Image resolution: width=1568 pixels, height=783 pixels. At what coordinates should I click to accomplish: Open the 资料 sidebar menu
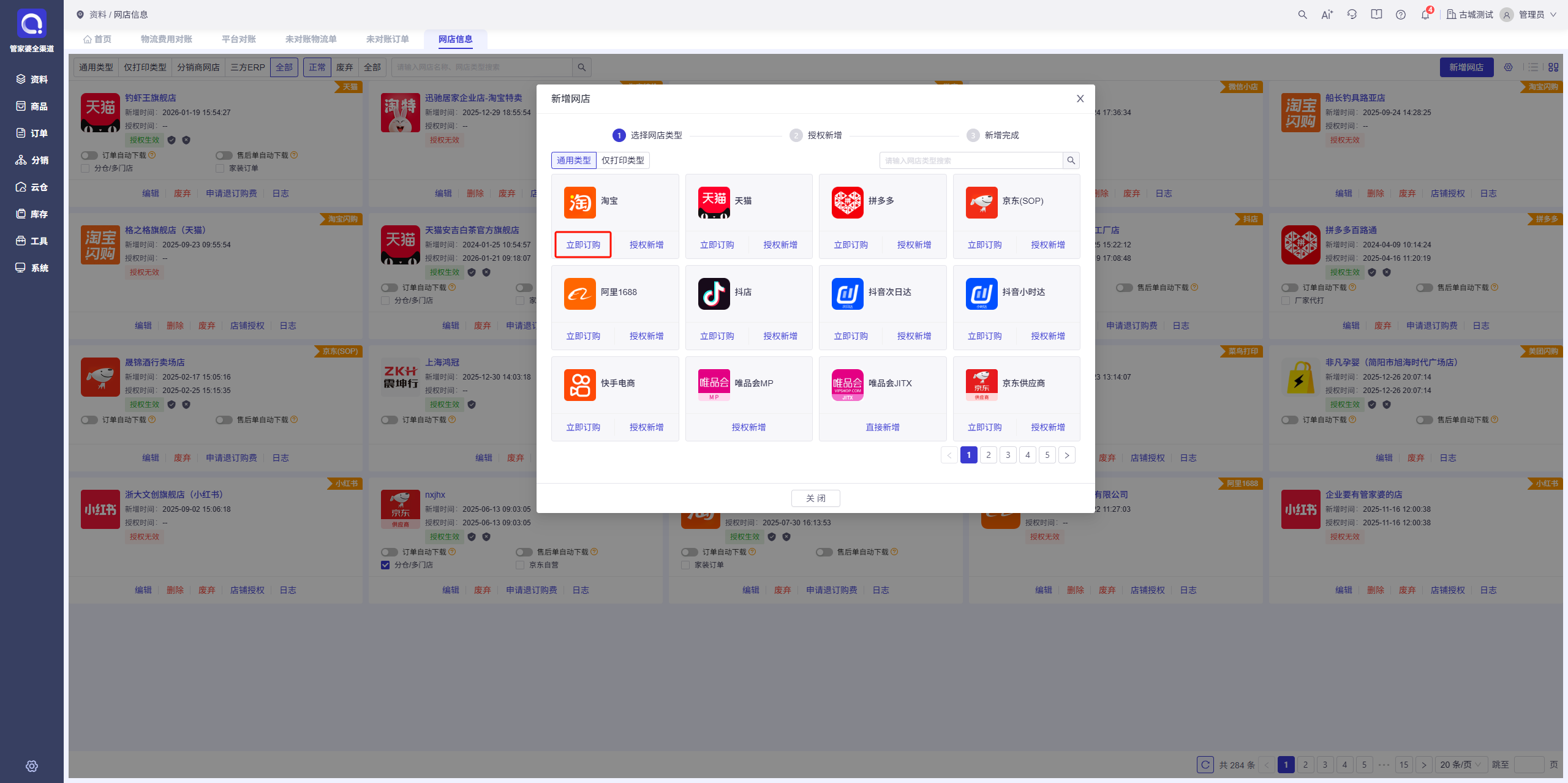click(32, 79)
